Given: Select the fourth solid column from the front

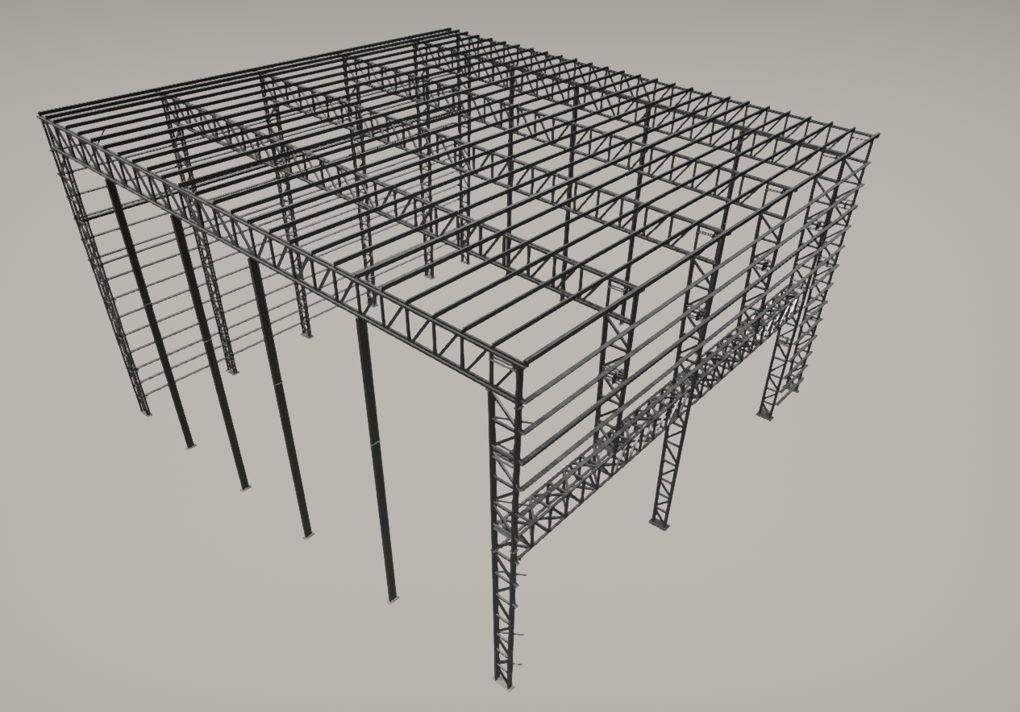Looking at the screenshot, I should [x=157, y=320].
